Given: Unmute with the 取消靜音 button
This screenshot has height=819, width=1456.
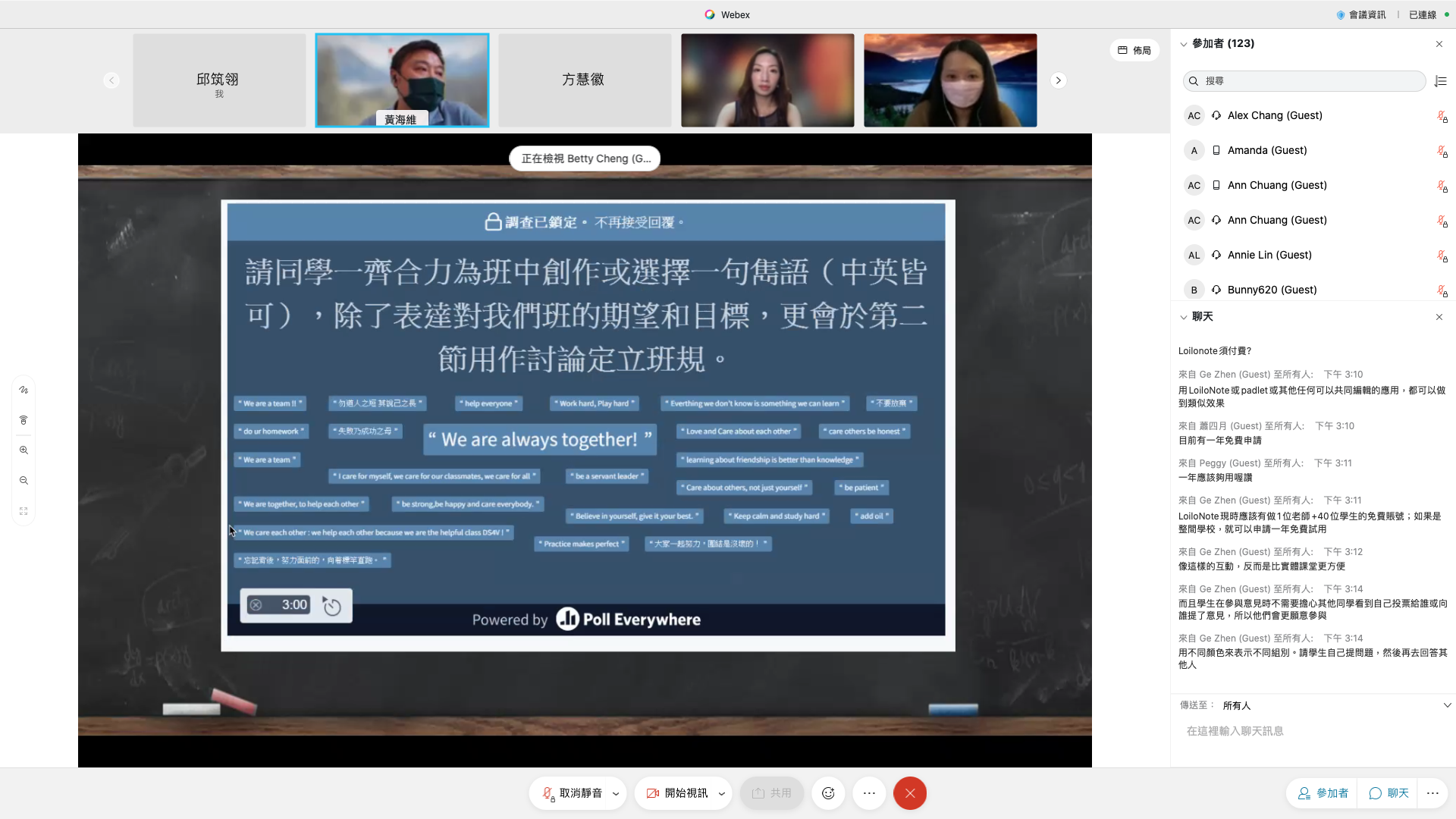Looking at the screenshot, I should (x=572, y=793).
